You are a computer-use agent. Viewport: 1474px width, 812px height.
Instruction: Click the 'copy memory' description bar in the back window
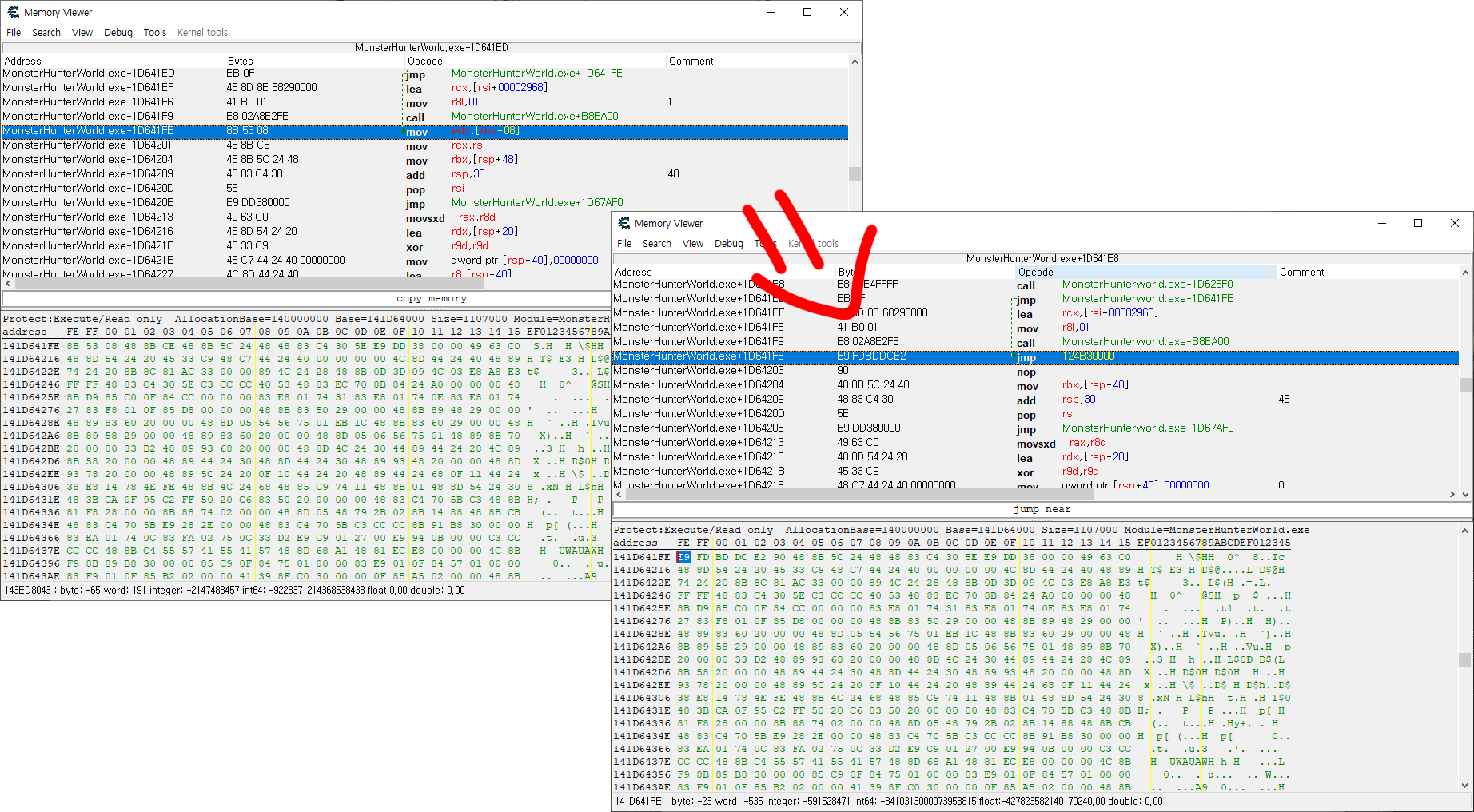[x=432, y=298]
